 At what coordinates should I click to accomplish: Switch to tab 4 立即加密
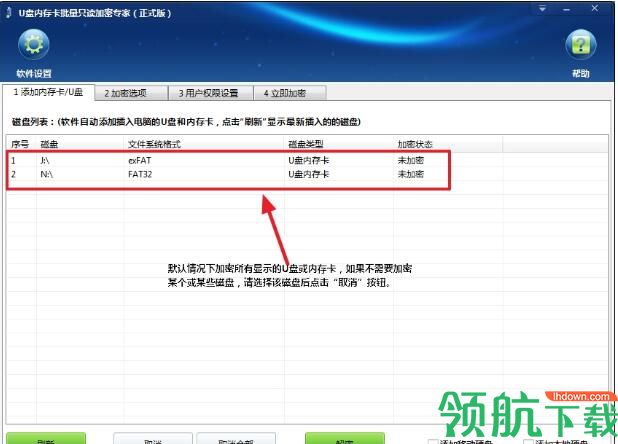pyautogui.click(x=290, y=93)
